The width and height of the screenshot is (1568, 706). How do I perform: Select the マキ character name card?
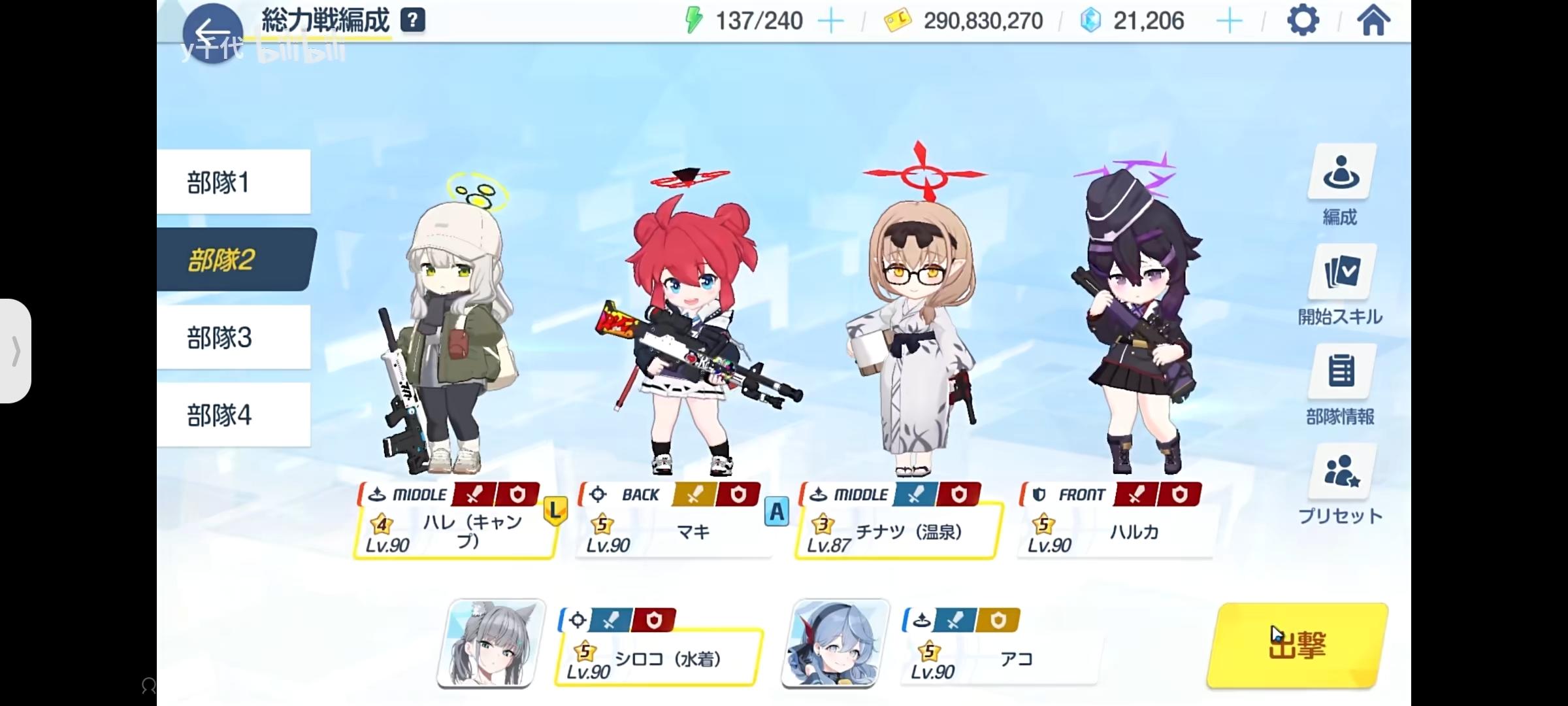[674, 532]
